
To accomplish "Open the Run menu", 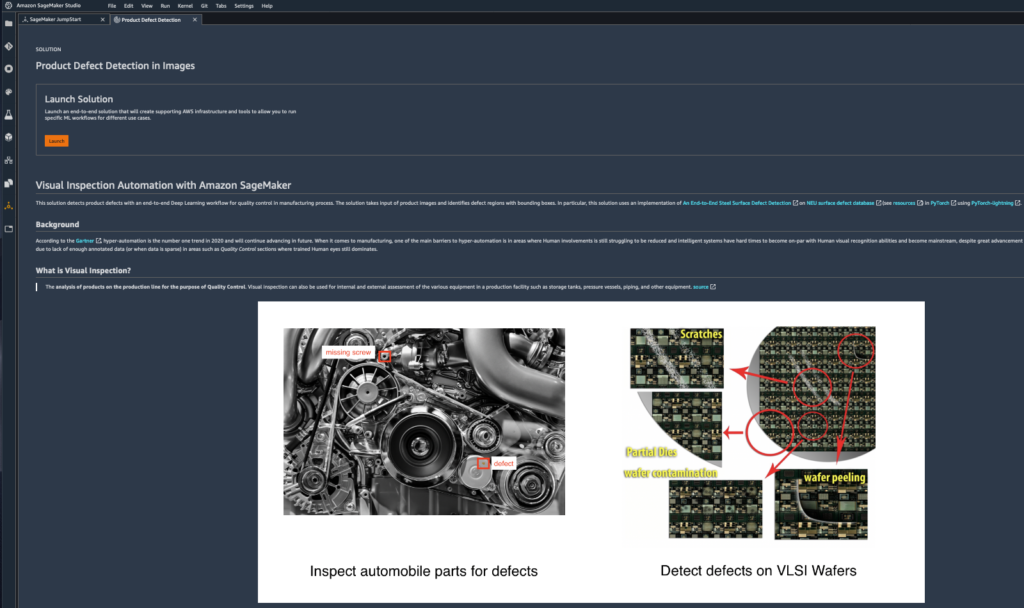I will [165, 6].
